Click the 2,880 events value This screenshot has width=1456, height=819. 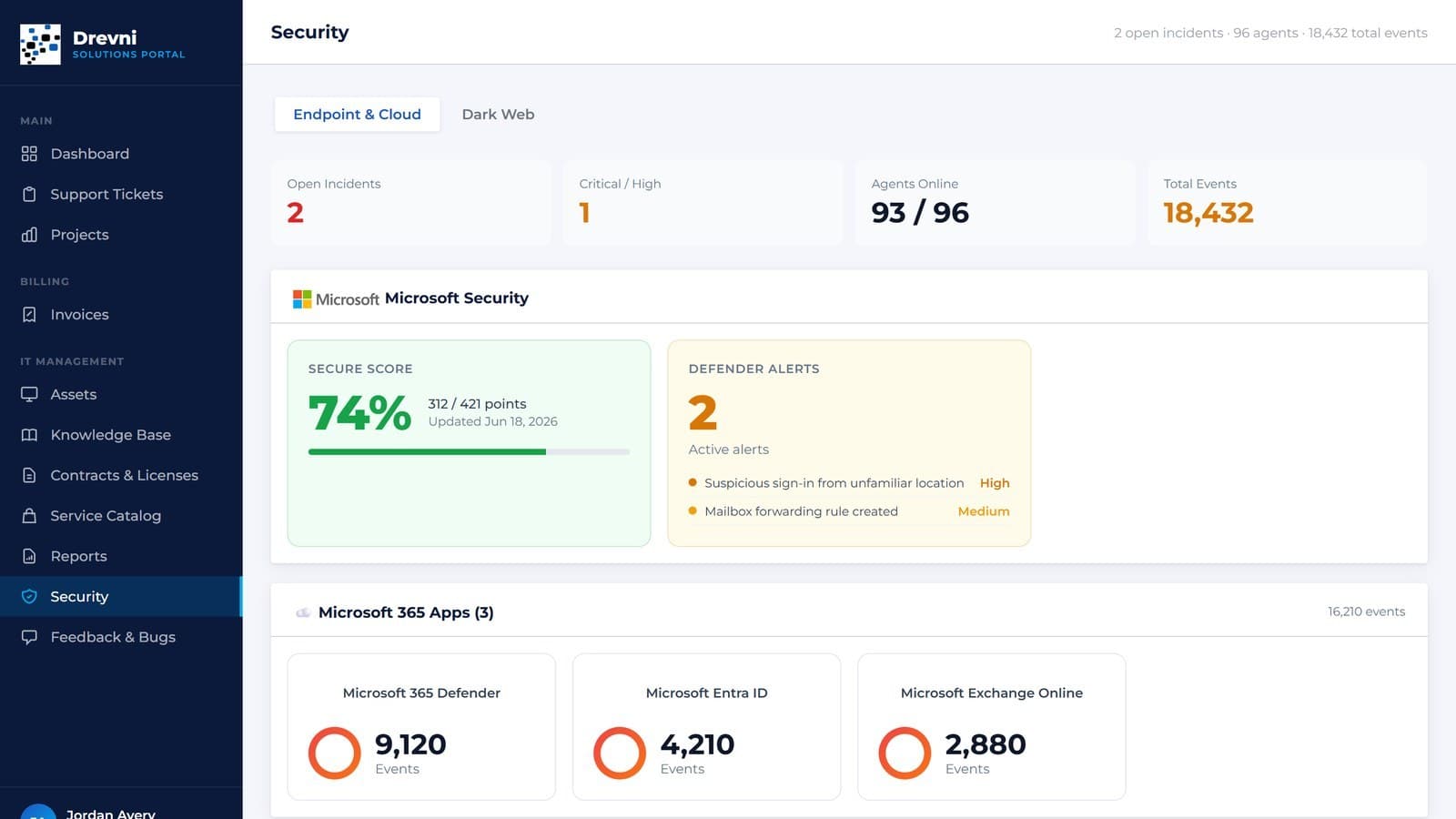pos(986,744)
